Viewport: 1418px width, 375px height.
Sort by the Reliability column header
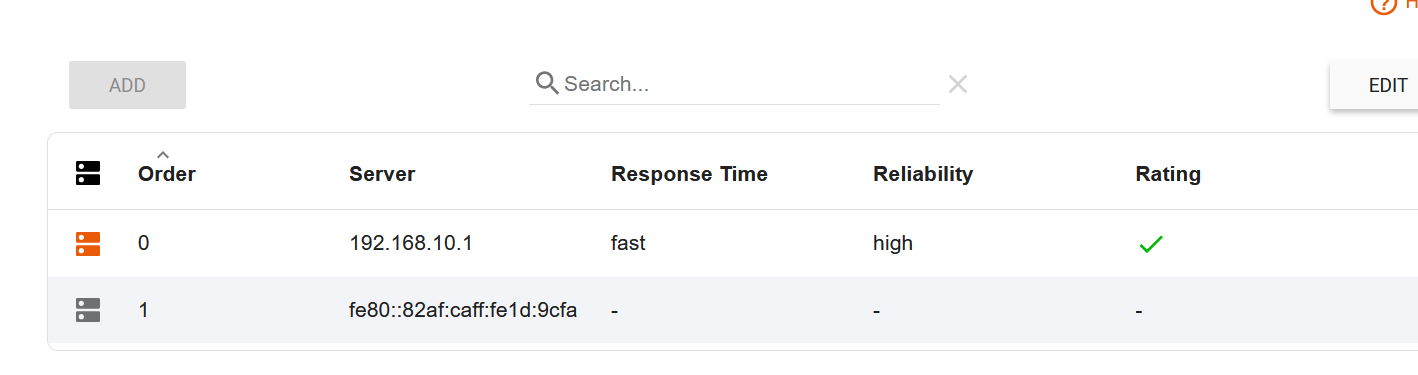coord(923,174)
